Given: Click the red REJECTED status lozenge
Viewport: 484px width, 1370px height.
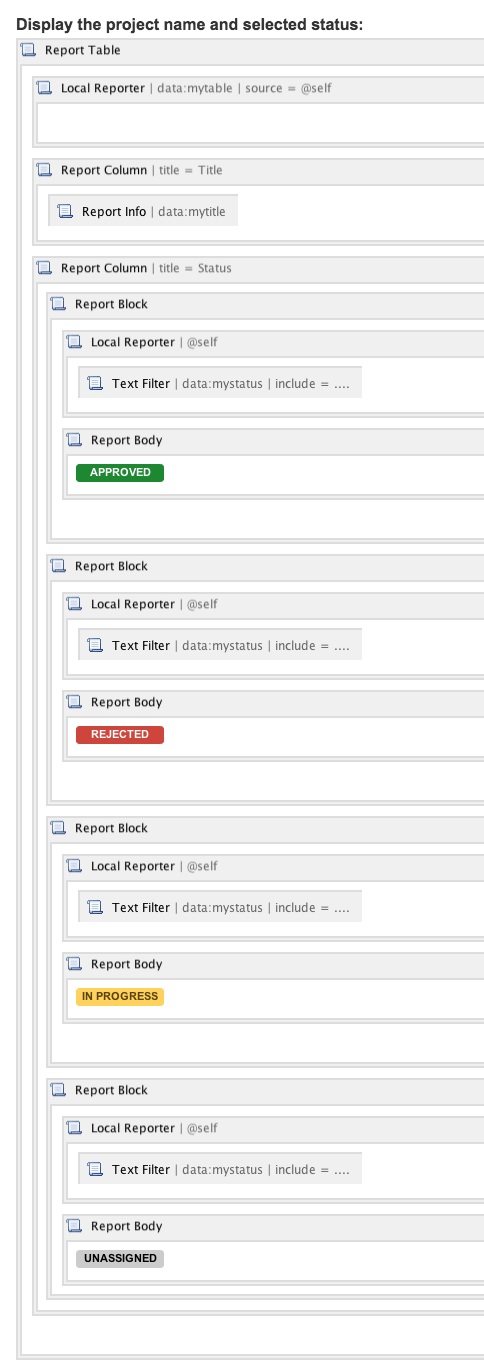Looking at the screenshot, I should (120, 734).
